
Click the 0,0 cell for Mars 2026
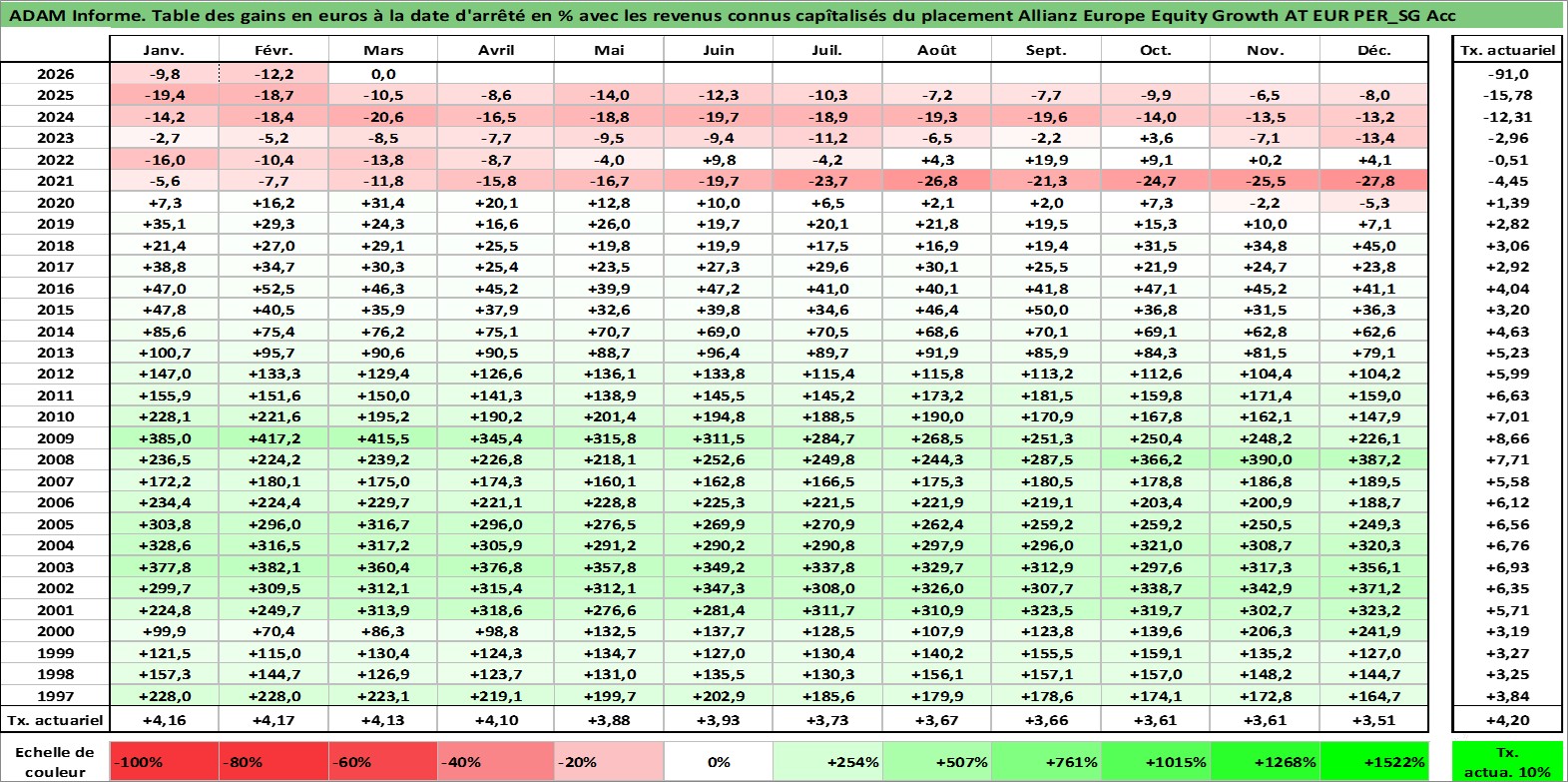click(383, 74)
